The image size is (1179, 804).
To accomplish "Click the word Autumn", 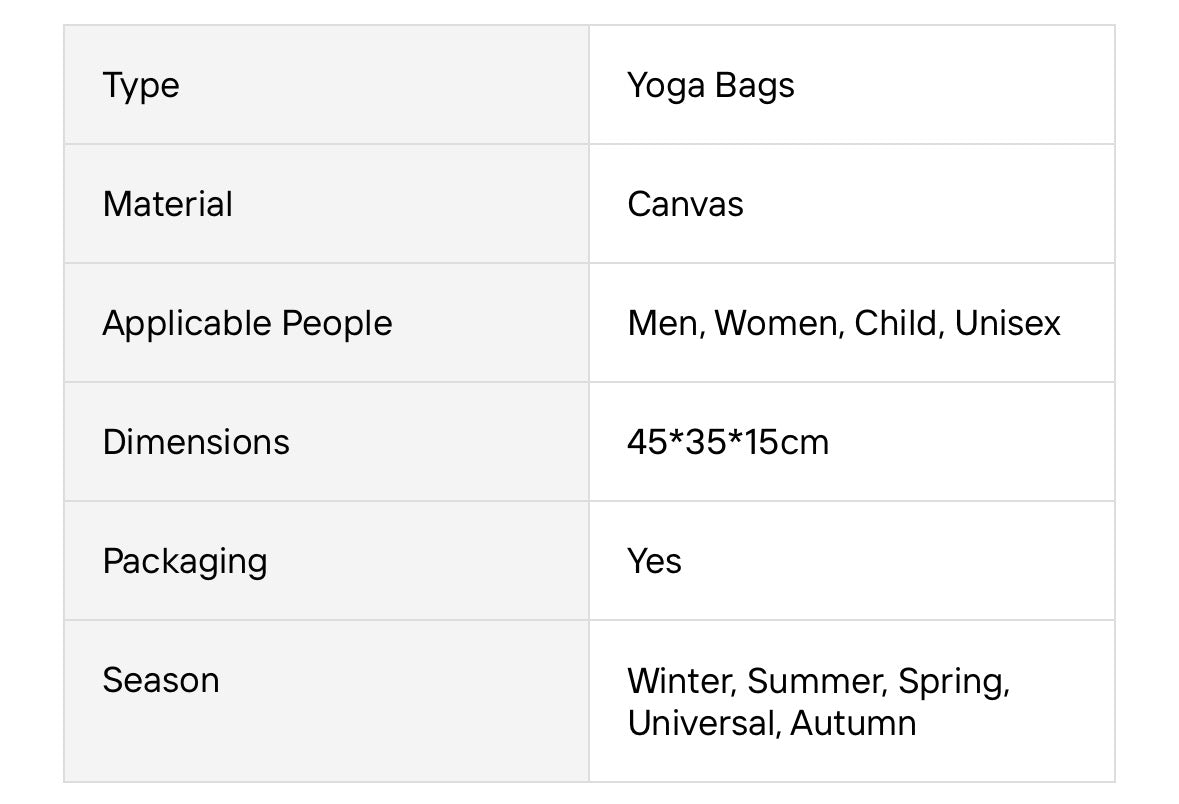I will (853, 723).
